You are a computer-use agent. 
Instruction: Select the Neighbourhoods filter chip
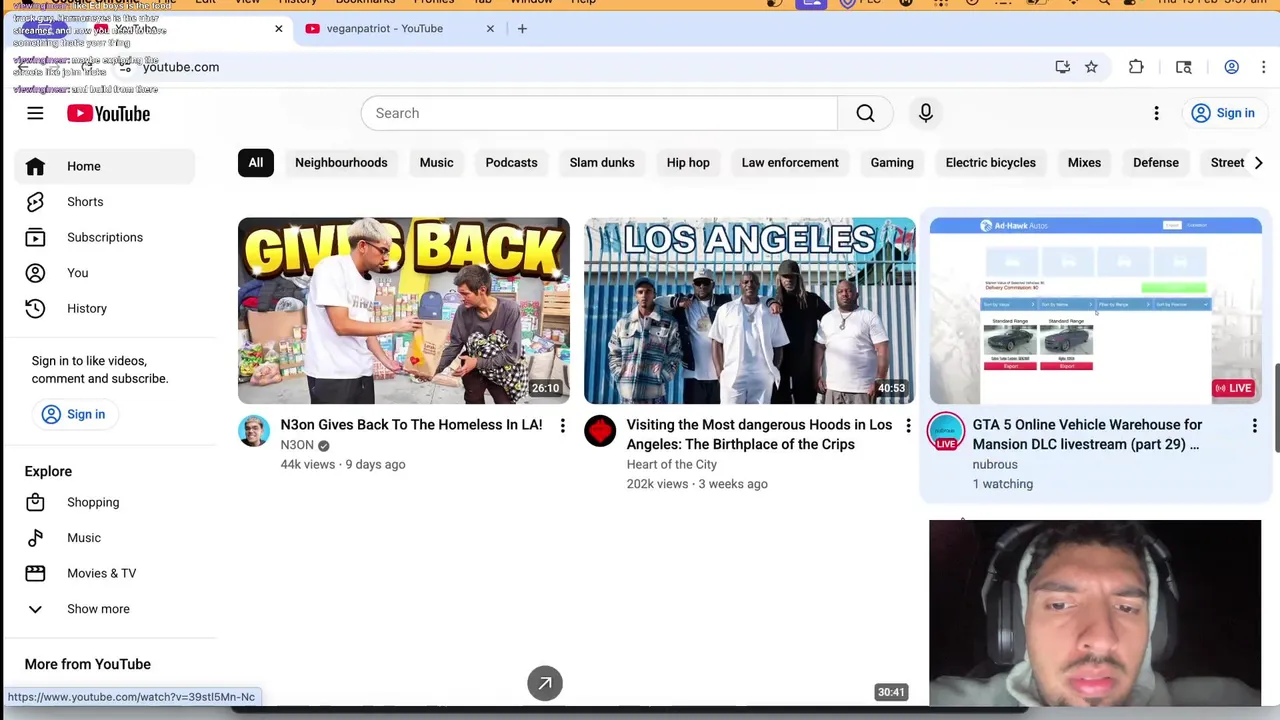pos(341,162)
